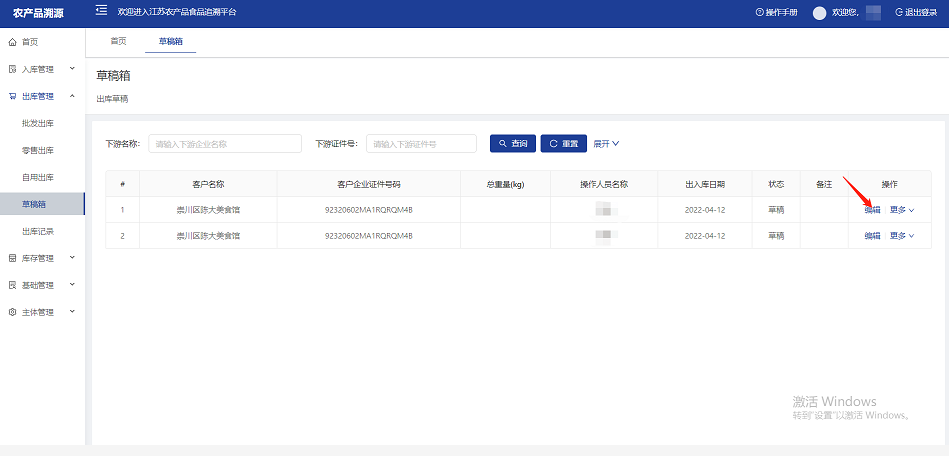Click the user avatar icon
The width and height of the screenshot is (949, 456).
820,13
